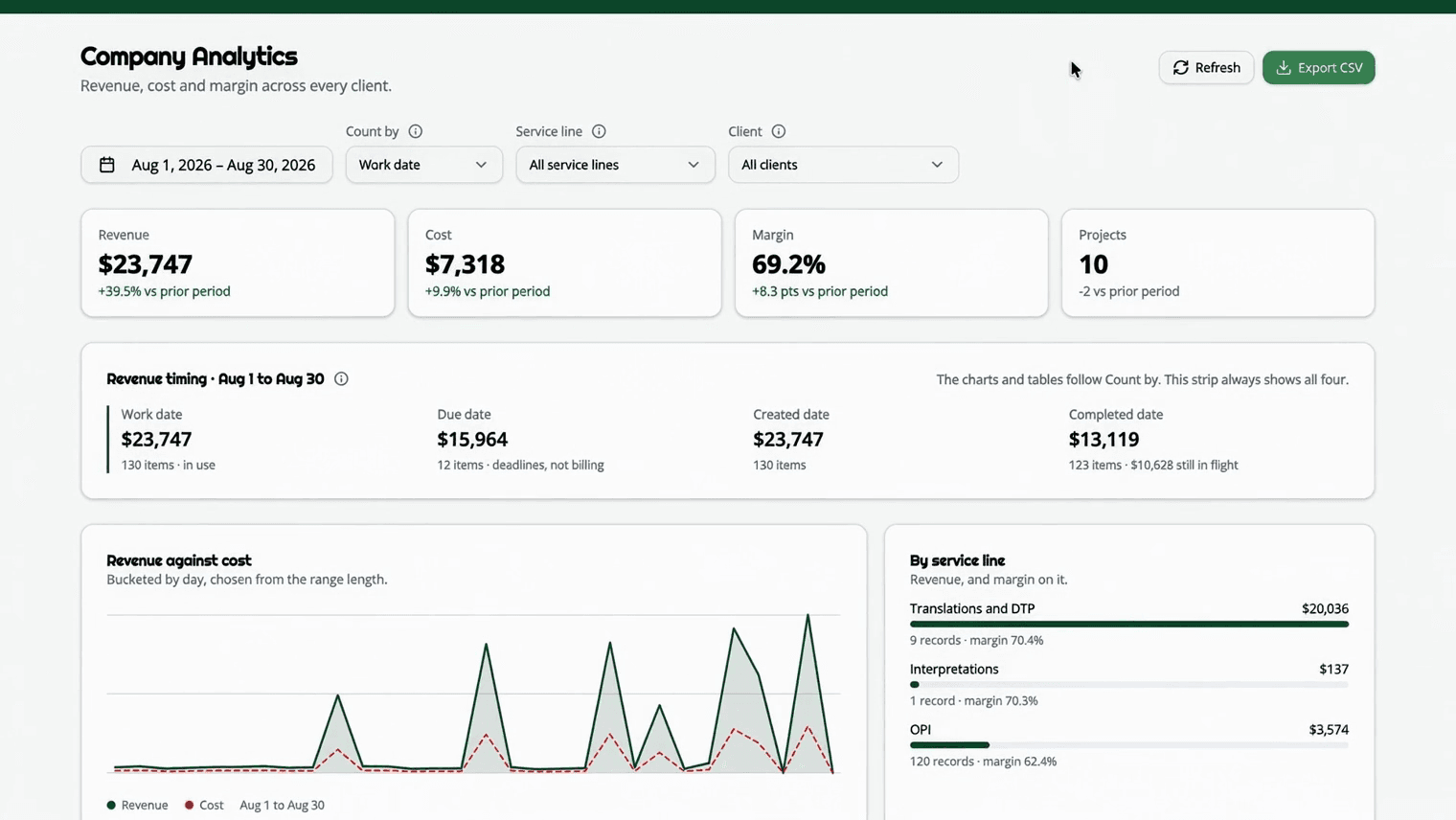Select the Completed date $13,119 value
Image resolution: width=1456 pixels, height=820 pixels.
pos(1103,440)
